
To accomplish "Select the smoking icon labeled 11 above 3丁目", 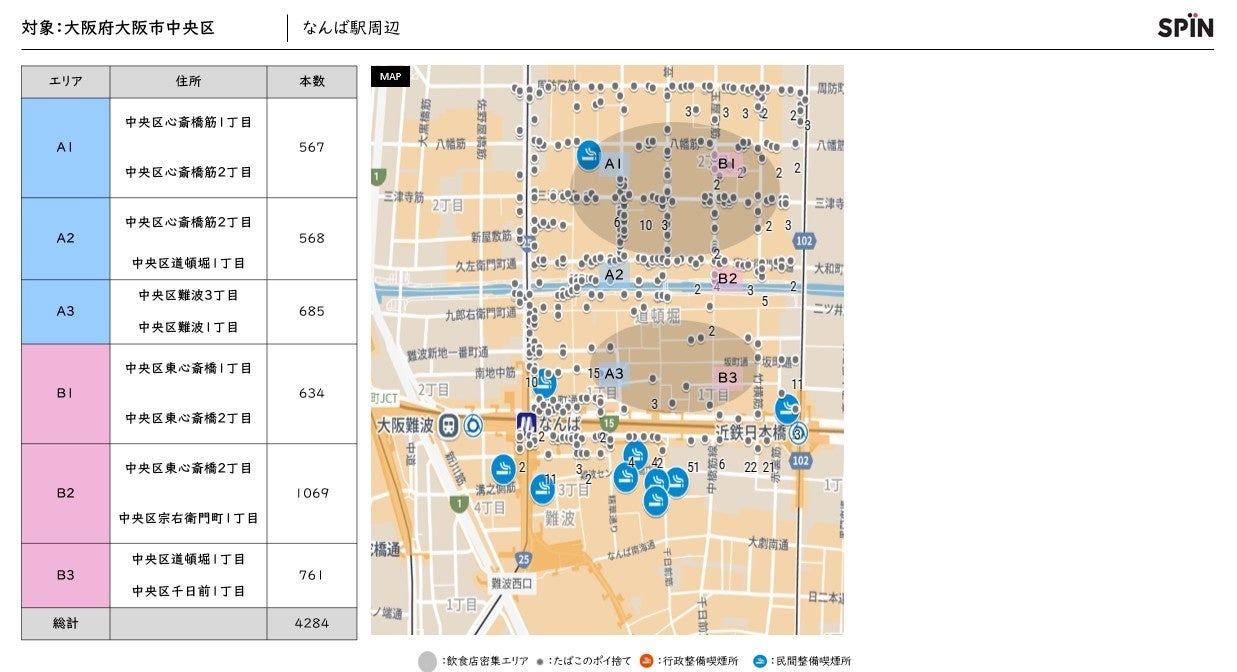I will 543,487.
